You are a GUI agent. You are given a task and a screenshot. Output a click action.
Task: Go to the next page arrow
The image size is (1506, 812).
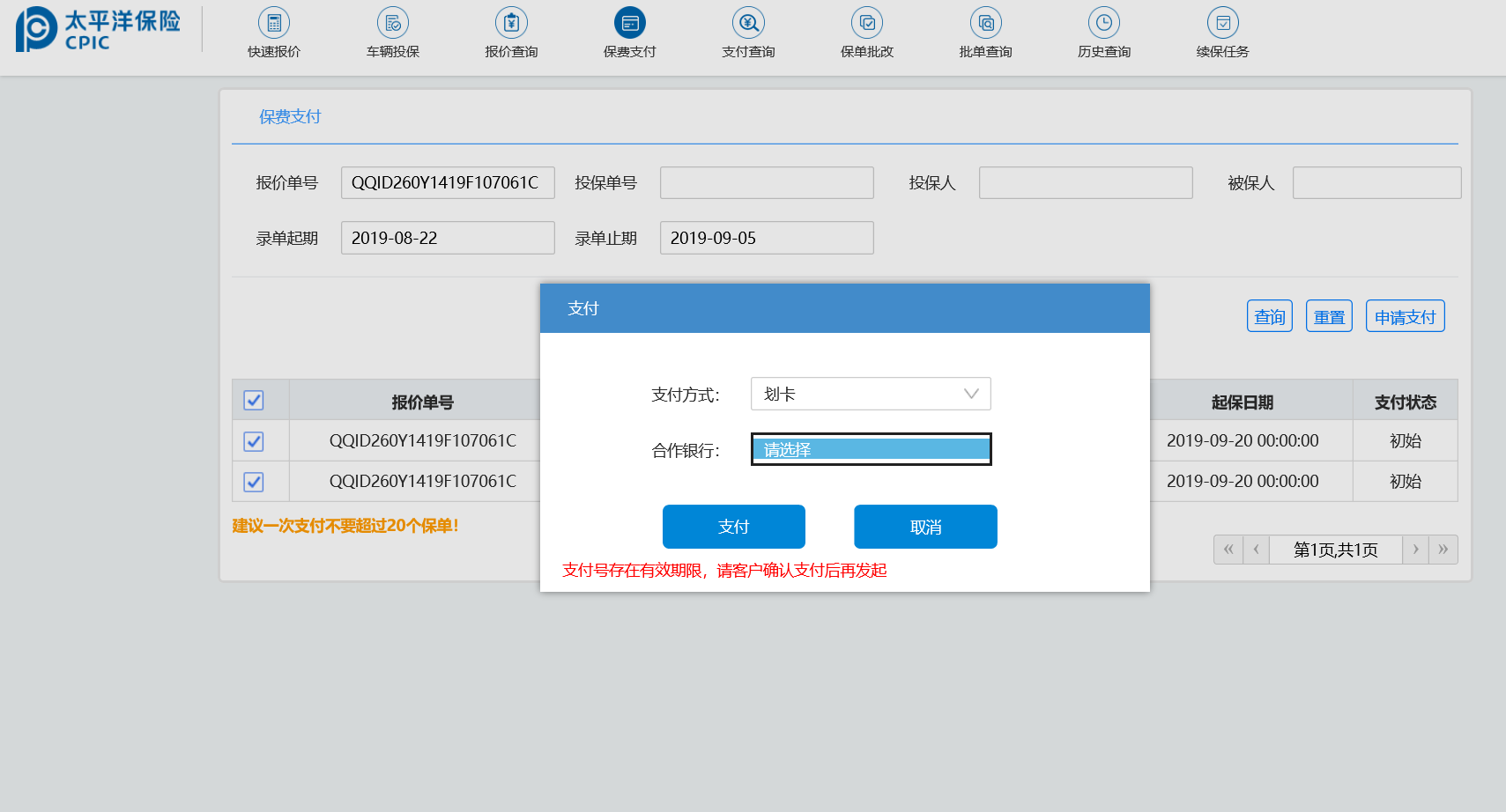1415,550
